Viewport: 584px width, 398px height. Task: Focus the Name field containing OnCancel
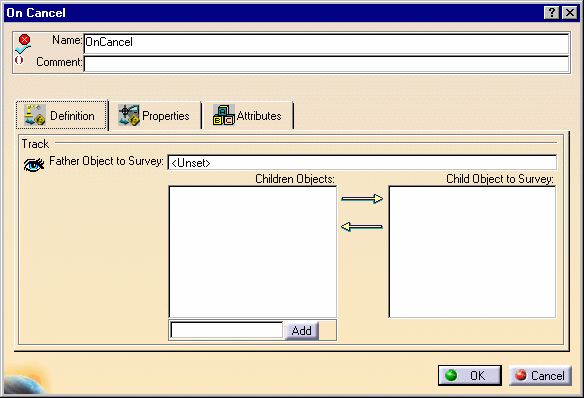click(x=326, y=43)
